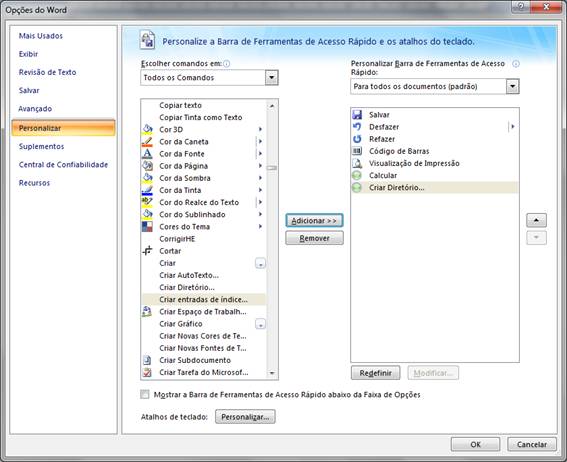
Task: Click the Criar Subdocumento icon
Action: point(147,360)
